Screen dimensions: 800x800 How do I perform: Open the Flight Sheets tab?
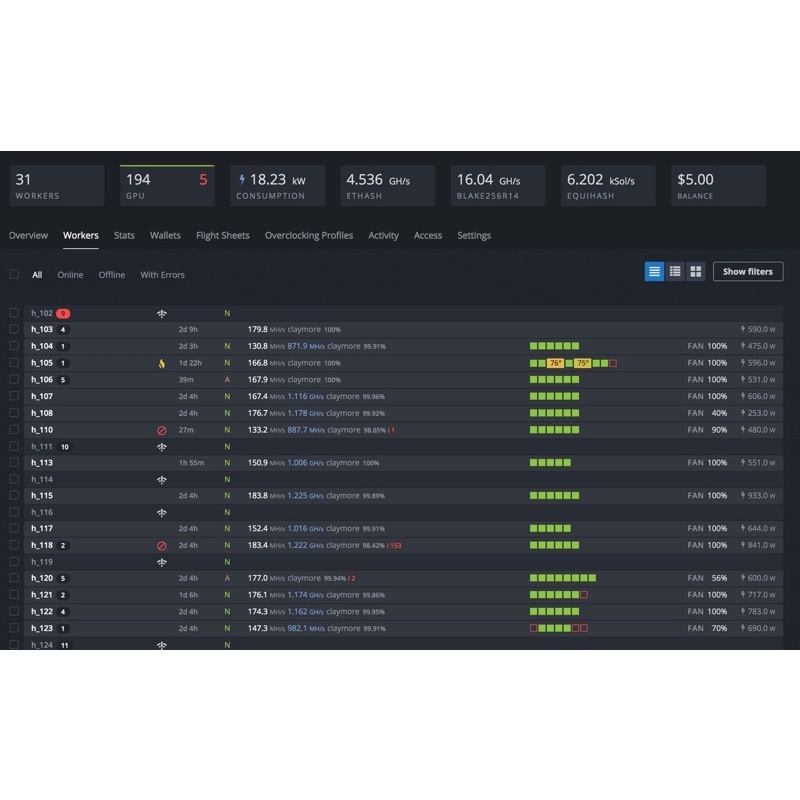point(222,236)
